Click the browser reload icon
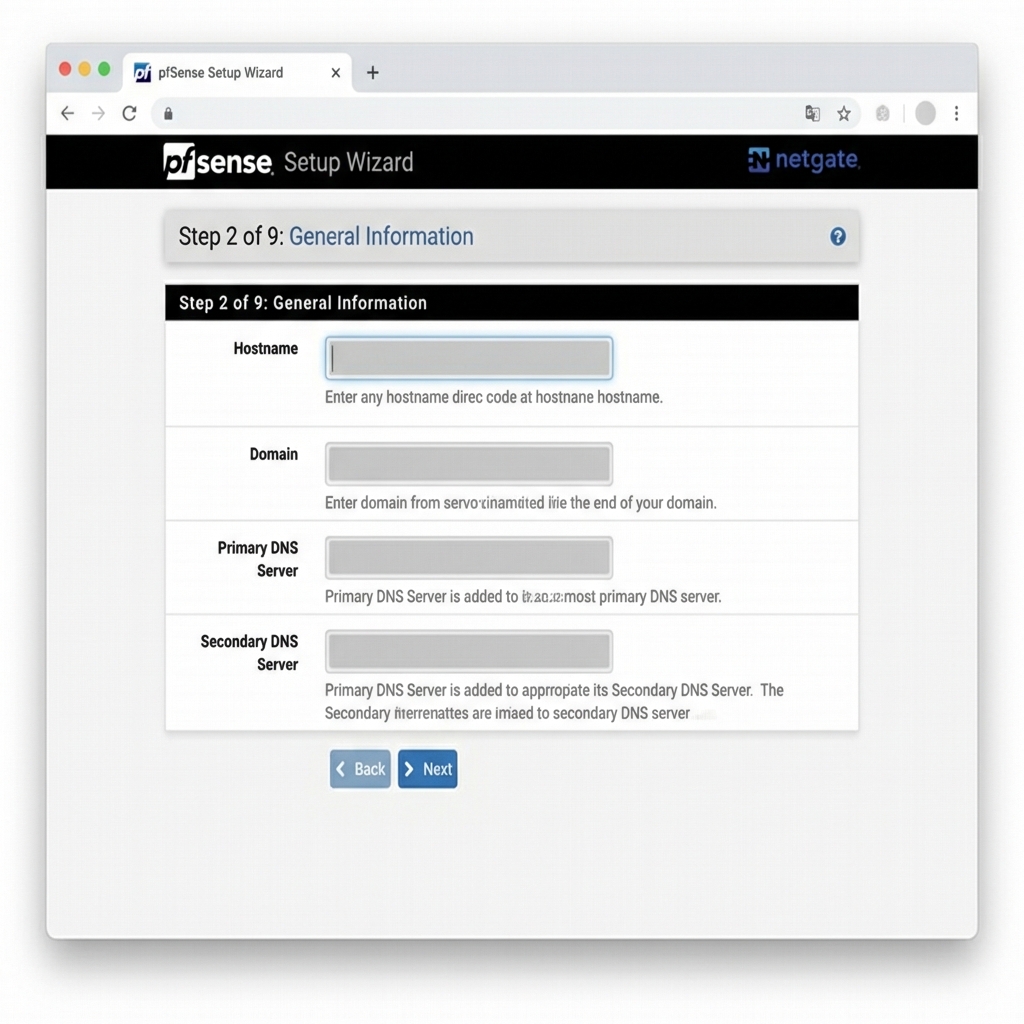The width and height of the screenshot is (1024, 1024). [x=129, y=113]
